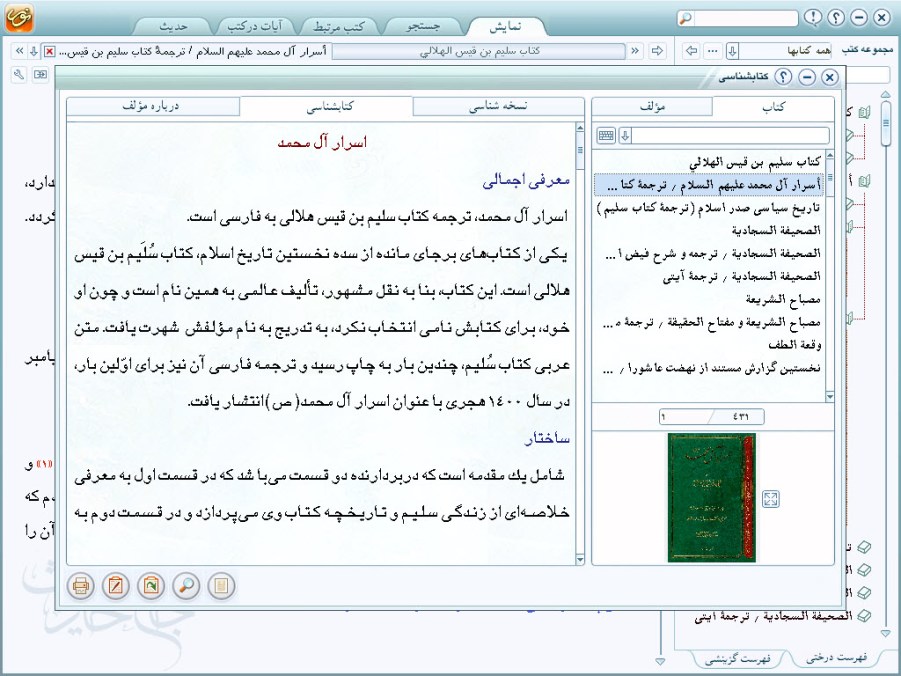Select نخستين گزارش مستند از نهضت عاشورا

click(709, 368)
